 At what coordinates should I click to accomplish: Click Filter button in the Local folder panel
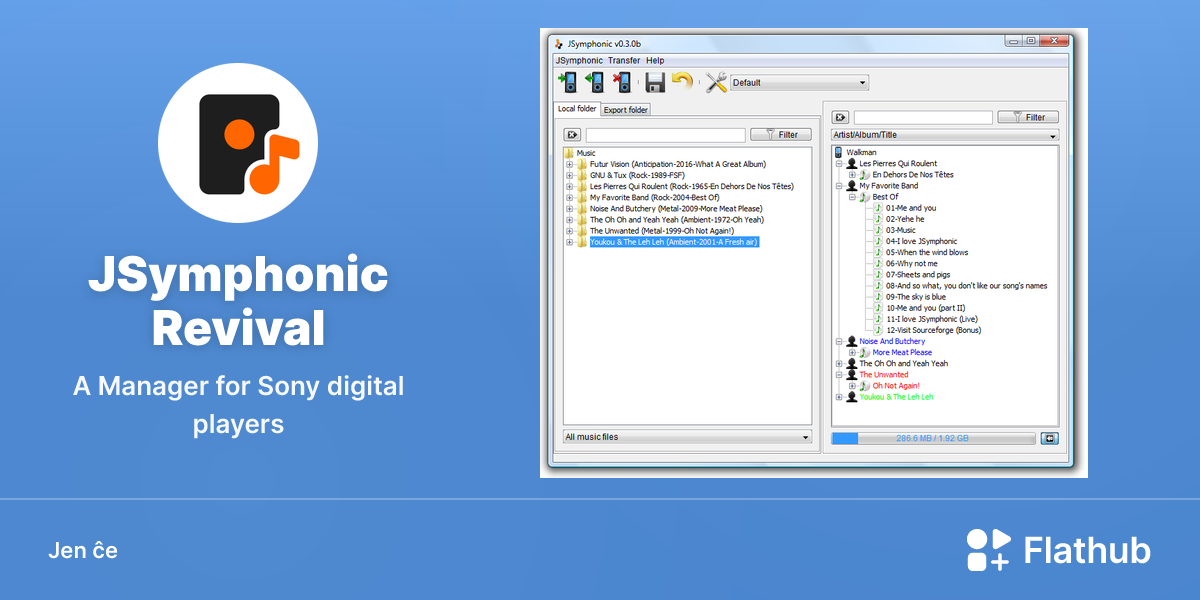tap(781, 135)
